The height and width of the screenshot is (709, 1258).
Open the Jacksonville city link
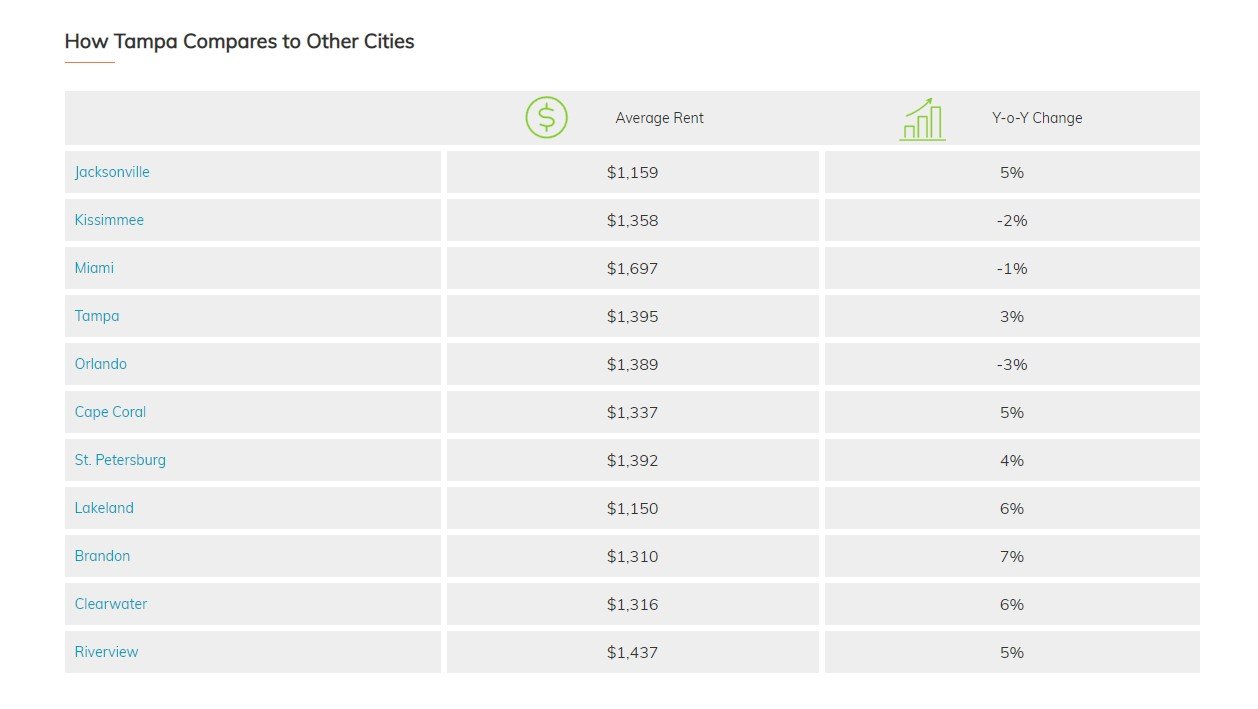tap(112, 172)
